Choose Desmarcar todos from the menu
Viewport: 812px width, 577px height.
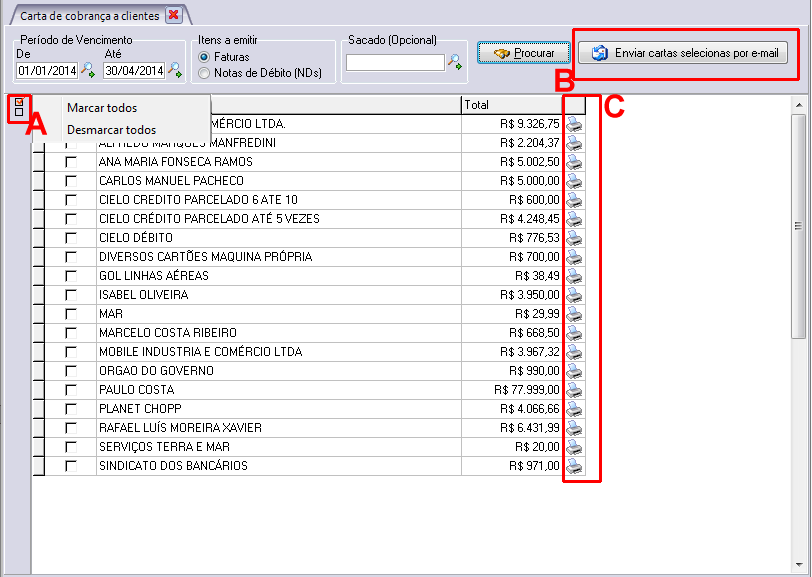111,129
